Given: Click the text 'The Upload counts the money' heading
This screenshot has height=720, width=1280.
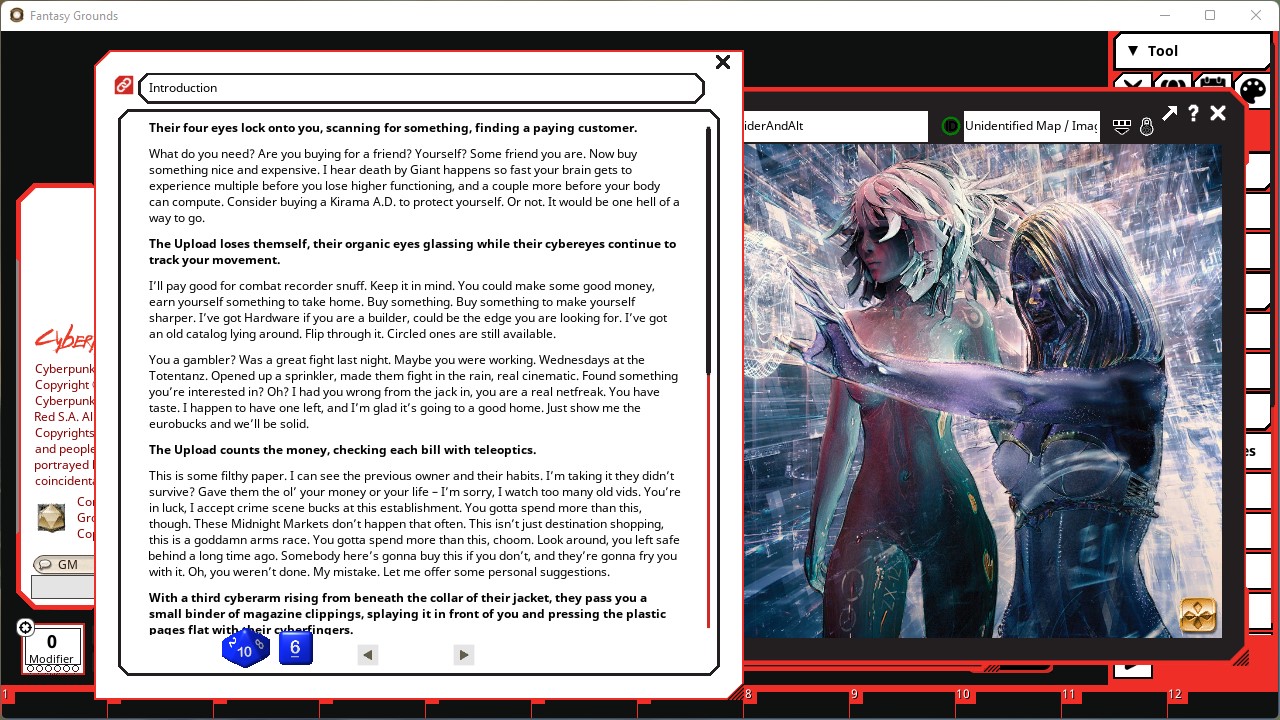Looking at the screenshot, I should click(342, 450).
